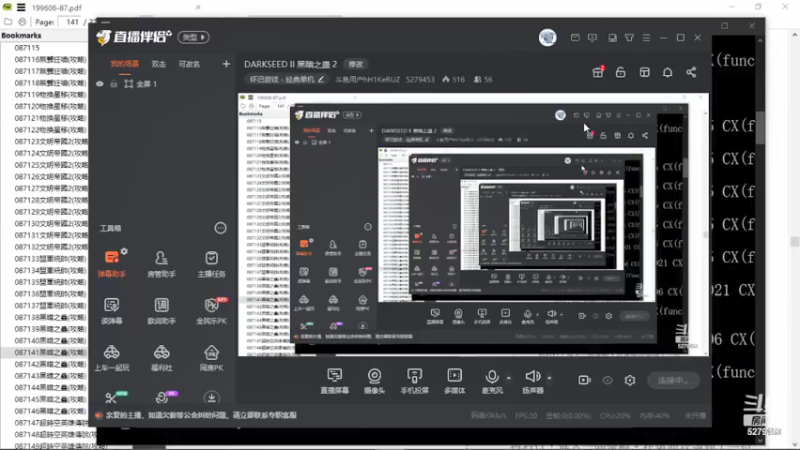Open the 主播任务 streamer tasks tool
800x450 pixels.
211,264
